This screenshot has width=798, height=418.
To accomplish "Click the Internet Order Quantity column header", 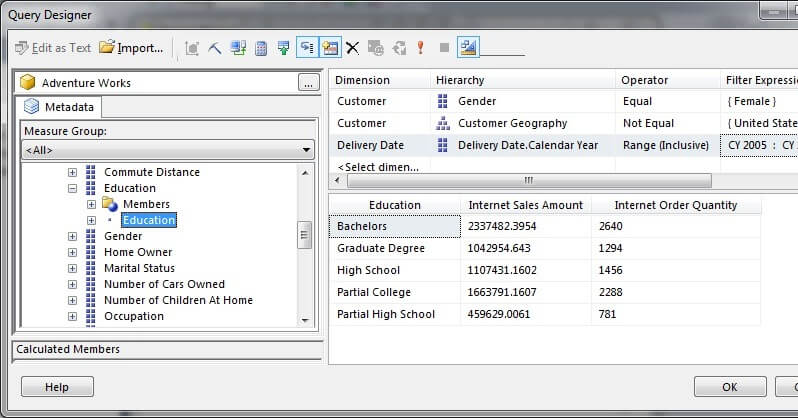I will (676, 205).
